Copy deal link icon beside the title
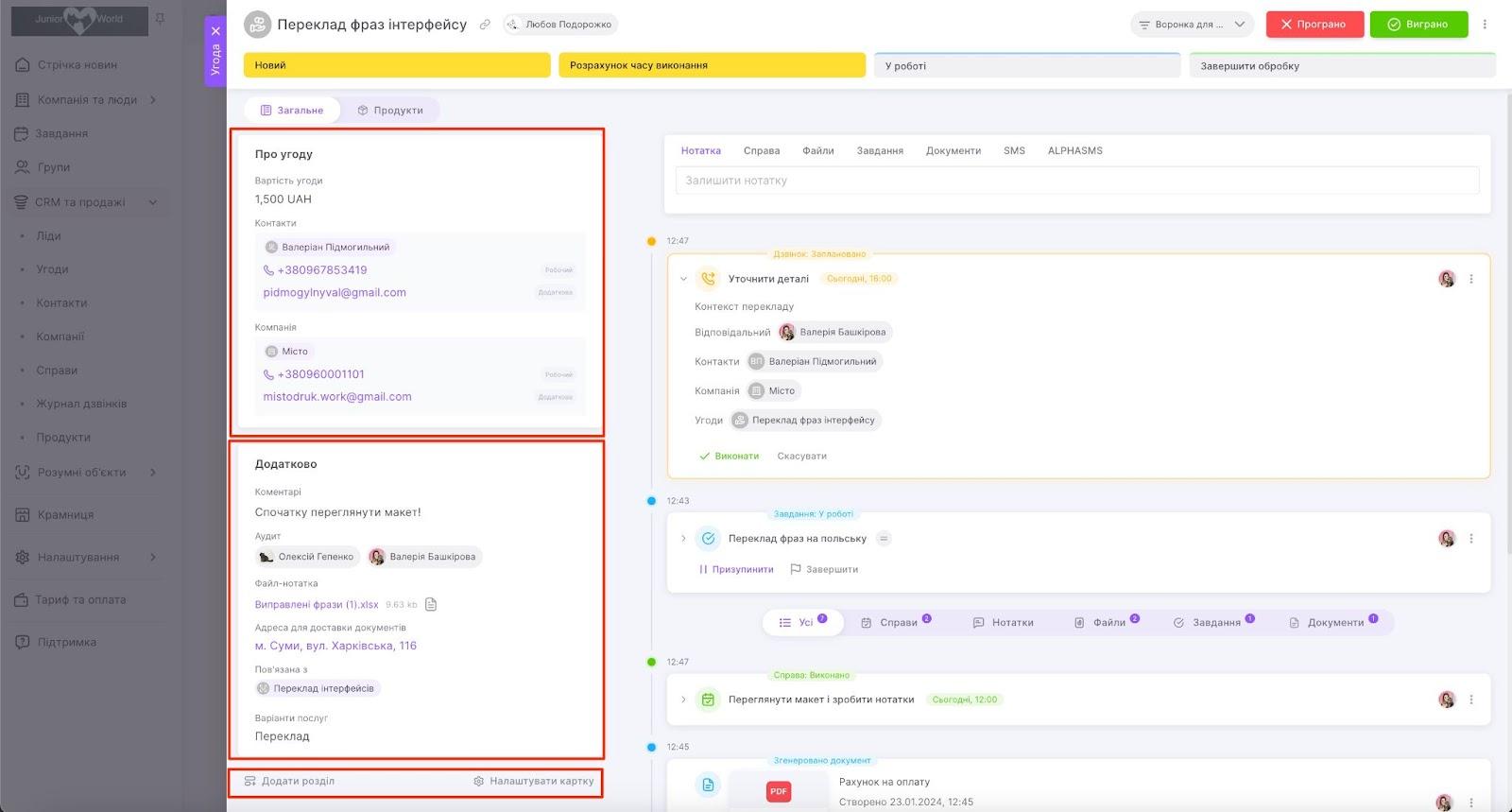The width and height of the screenshot is (1512, 812). tap(485, 25)
